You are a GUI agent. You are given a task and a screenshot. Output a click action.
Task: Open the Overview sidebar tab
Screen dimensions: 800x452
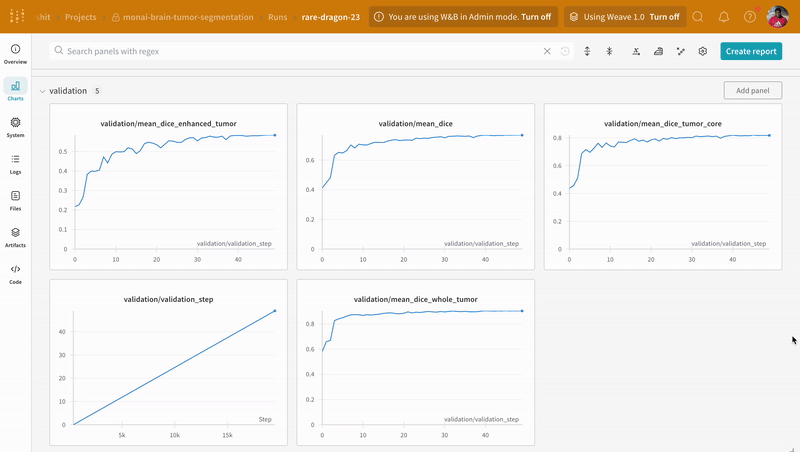tap(15, 53)
